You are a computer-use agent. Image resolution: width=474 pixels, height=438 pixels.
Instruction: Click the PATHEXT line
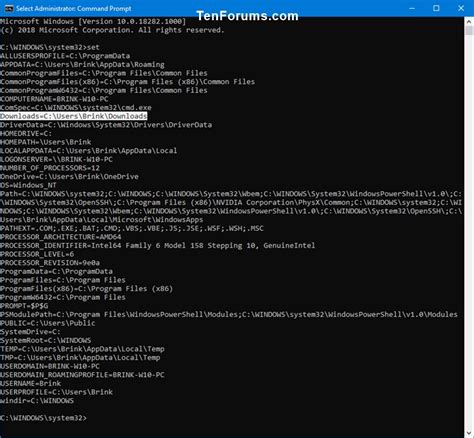click(132, 228)
